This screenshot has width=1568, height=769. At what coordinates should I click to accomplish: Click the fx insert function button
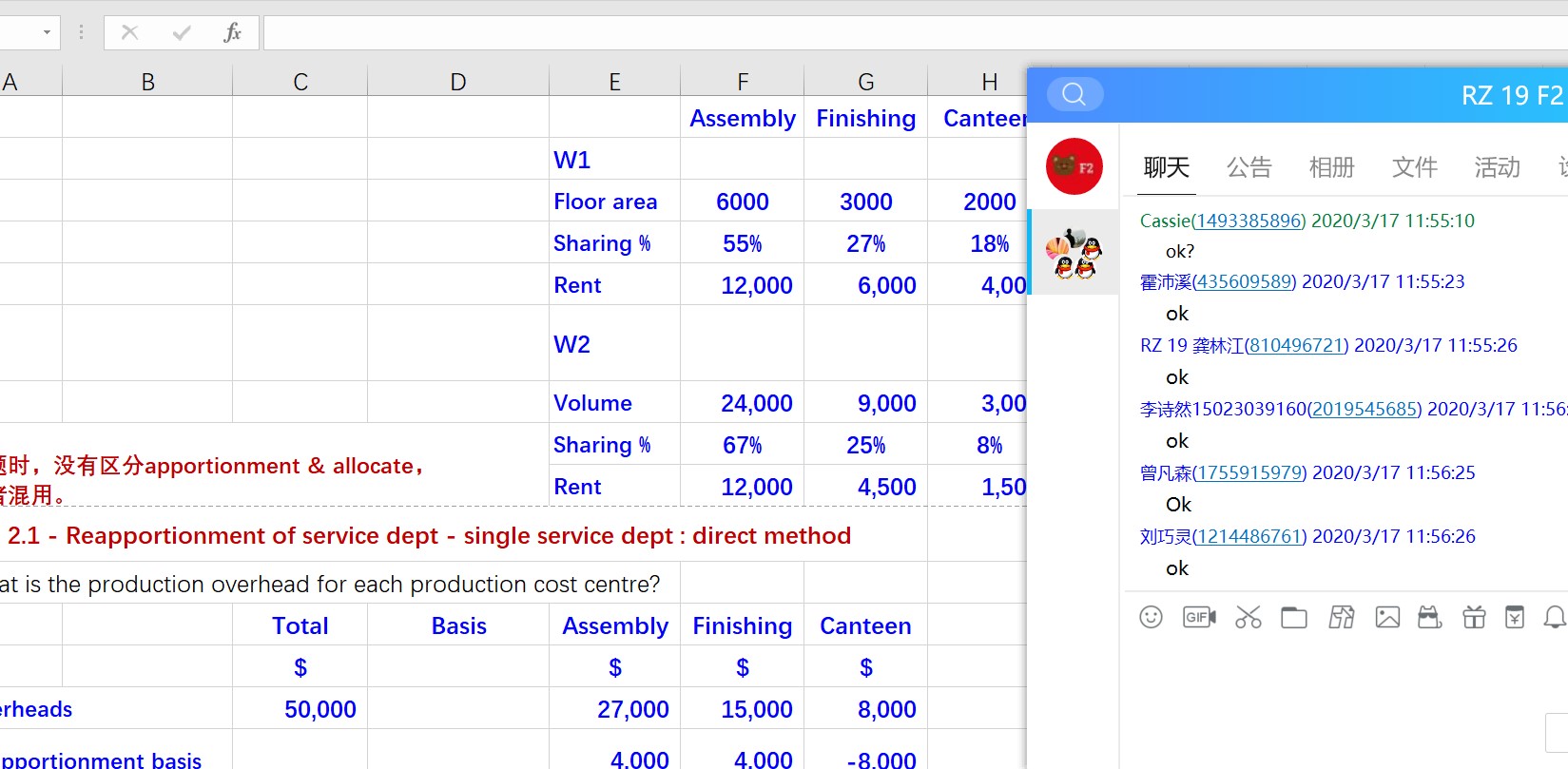[x=232, y=33]
